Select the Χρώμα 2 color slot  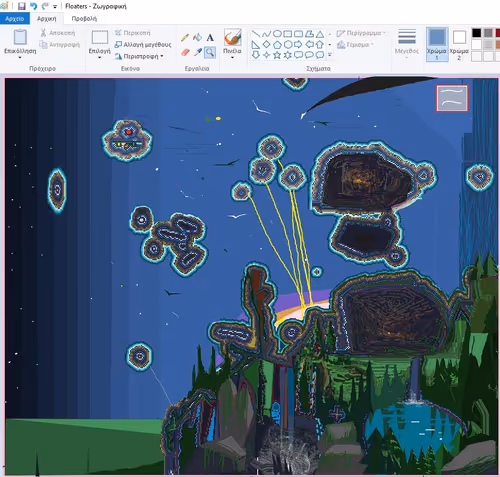(x=459, y=44)
